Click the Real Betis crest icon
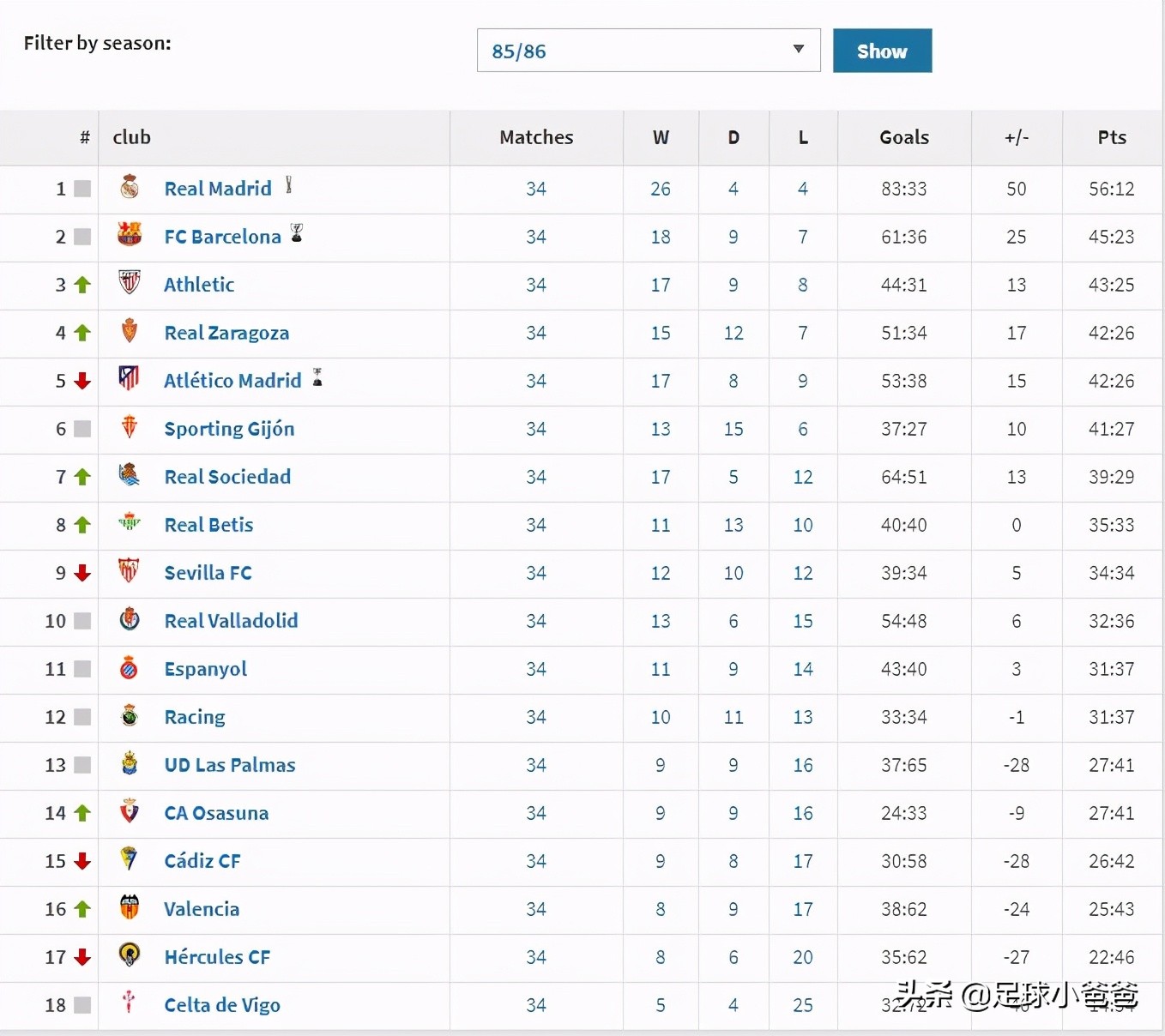This screenshot has width=1165, height=1036. pyautogui.click(x=130, y=522)
